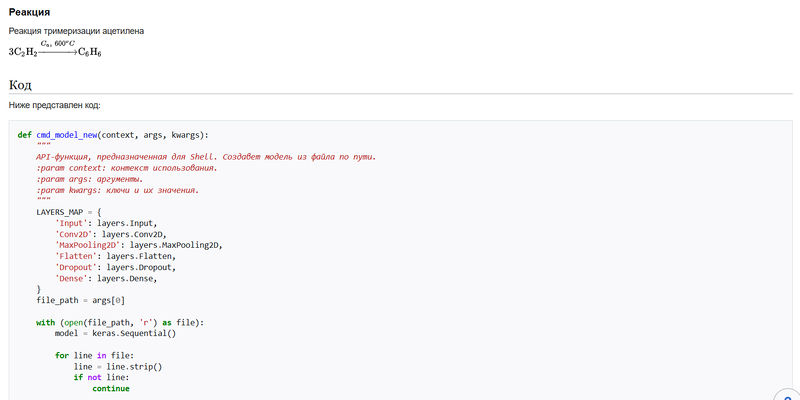Click the 'MaxPooling2D' dictionary entry line
This screenshot has height=400, width=800.
(x=139, y=245)
